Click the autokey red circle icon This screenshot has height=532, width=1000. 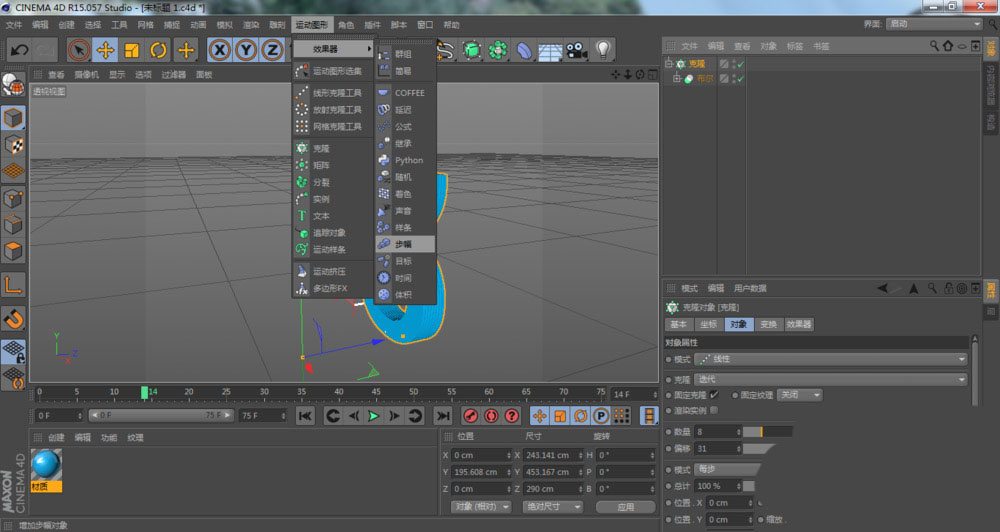pos(491,416)
